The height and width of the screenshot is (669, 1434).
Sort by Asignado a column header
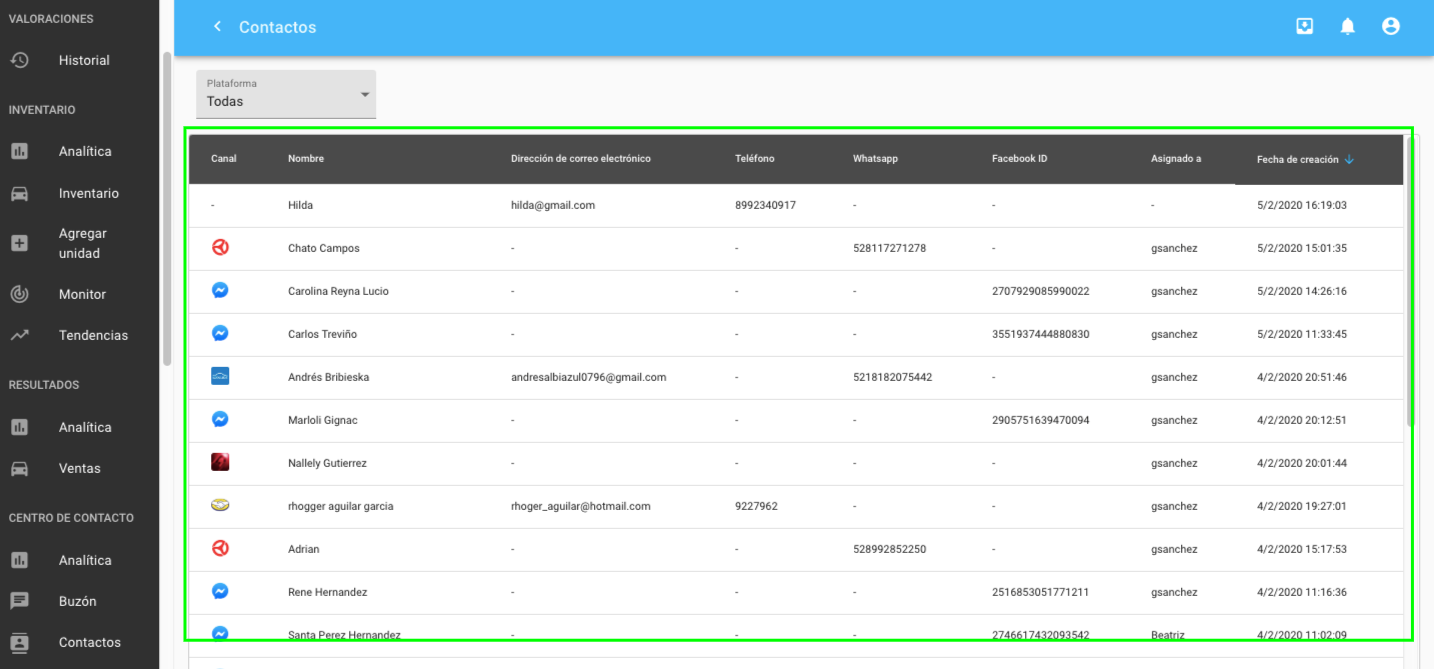coord(1176,159)
